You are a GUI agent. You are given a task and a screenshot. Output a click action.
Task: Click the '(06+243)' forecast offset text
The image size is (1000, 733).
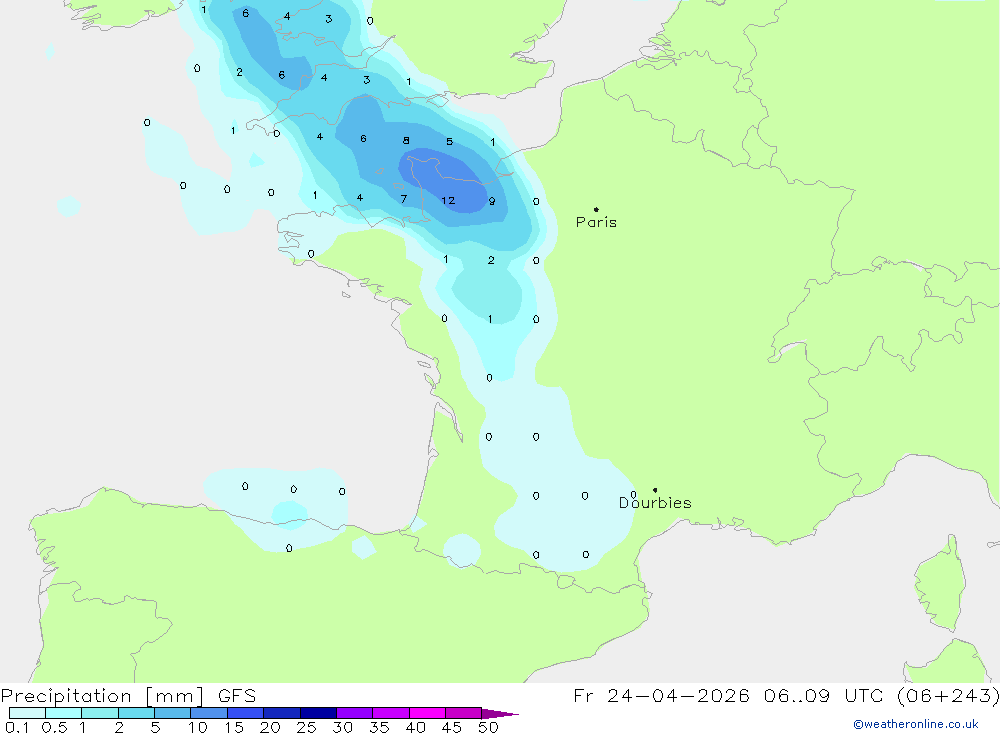(948, 695)
